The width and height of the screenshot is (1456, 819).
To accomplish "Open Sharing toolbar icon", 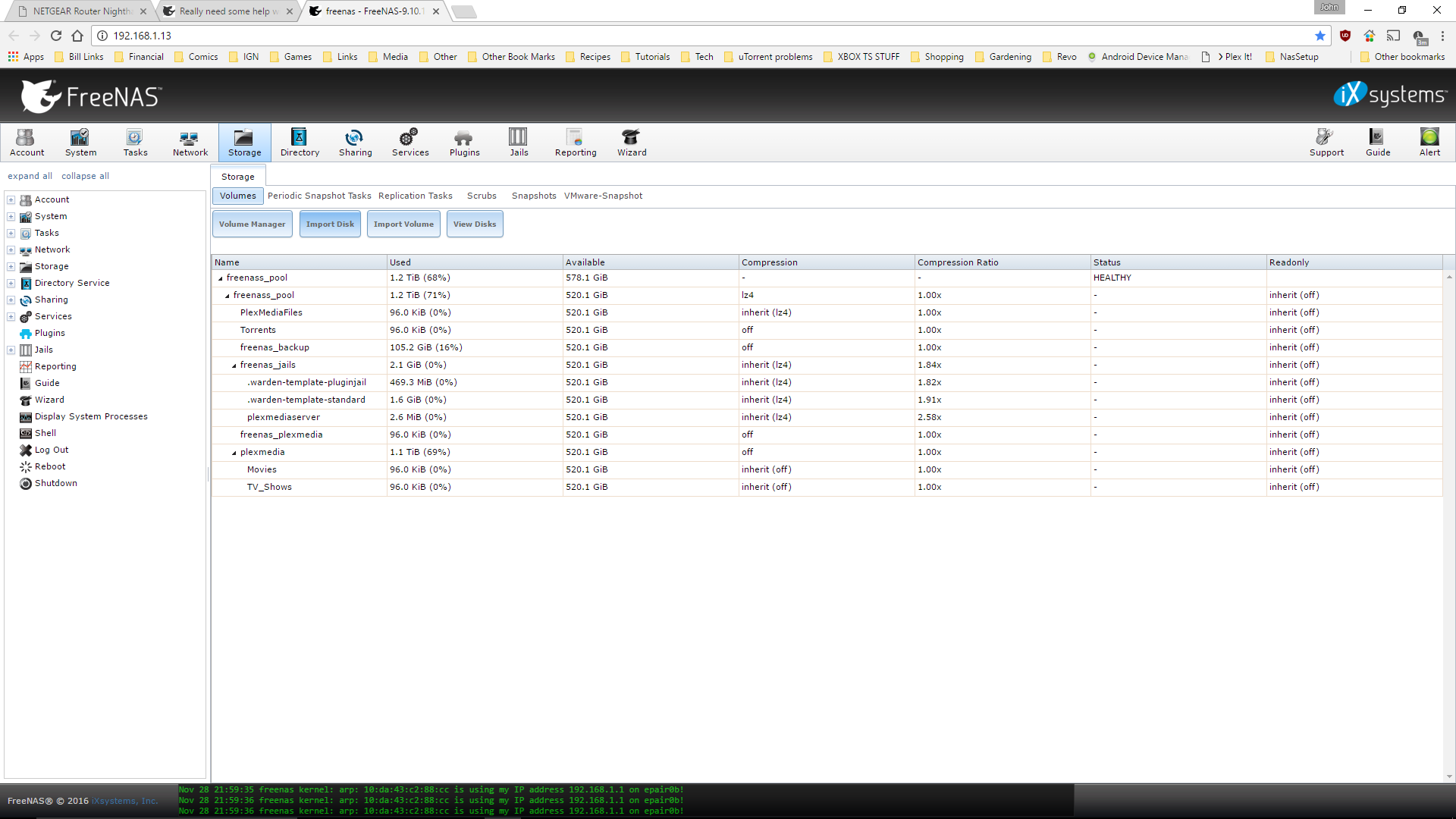I will pyautogui.click(x=355, y=142).
